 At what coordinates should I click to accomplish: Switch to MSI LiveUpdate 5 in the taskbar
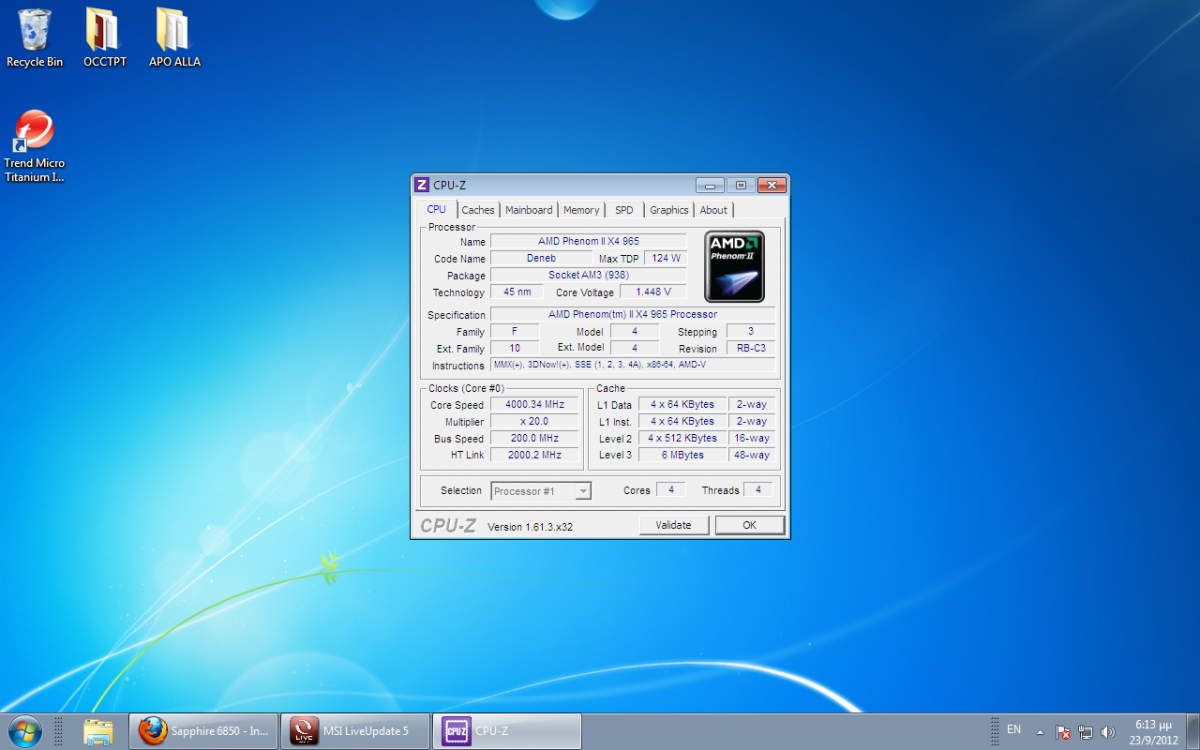[x=354, y=731]
